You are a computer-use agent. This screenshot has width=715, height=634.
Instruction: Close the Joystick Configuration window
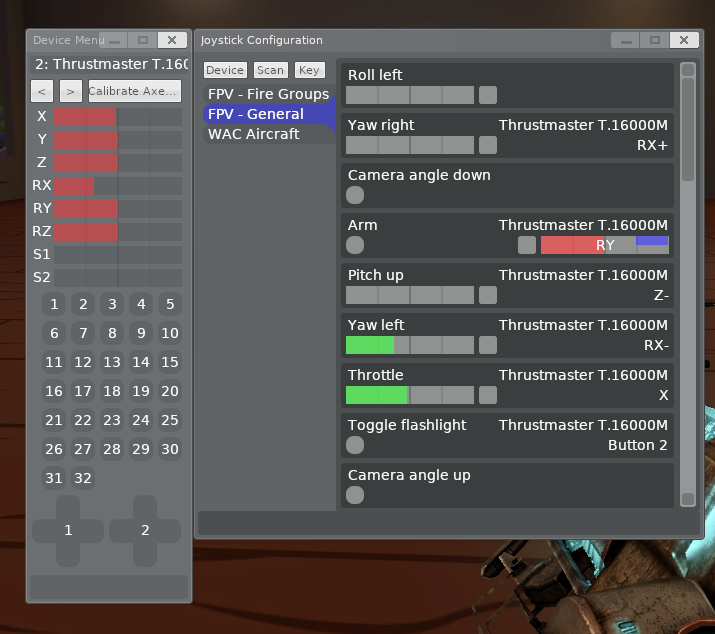click(x=684, y=40)
